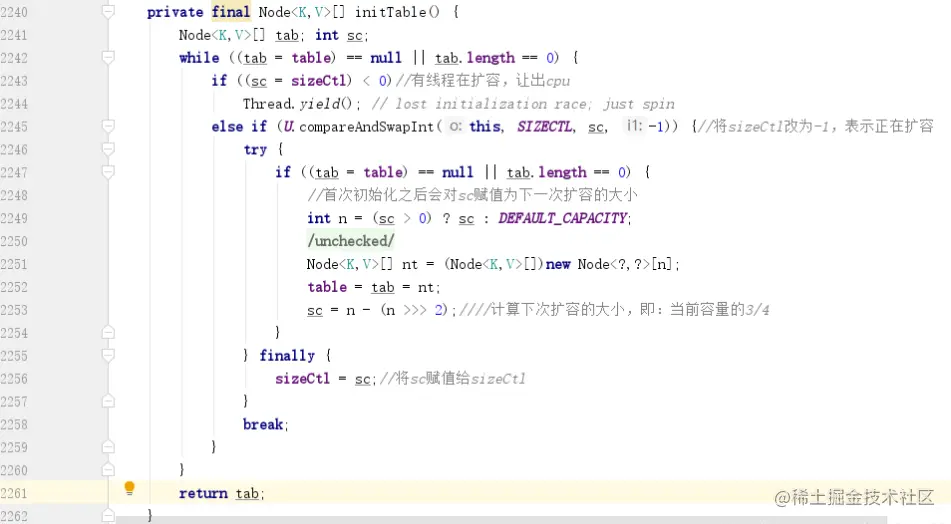Viewport: 951px width, 524px height.
Task: Click fold end marker at line 2259
Action: coord(108,447)
